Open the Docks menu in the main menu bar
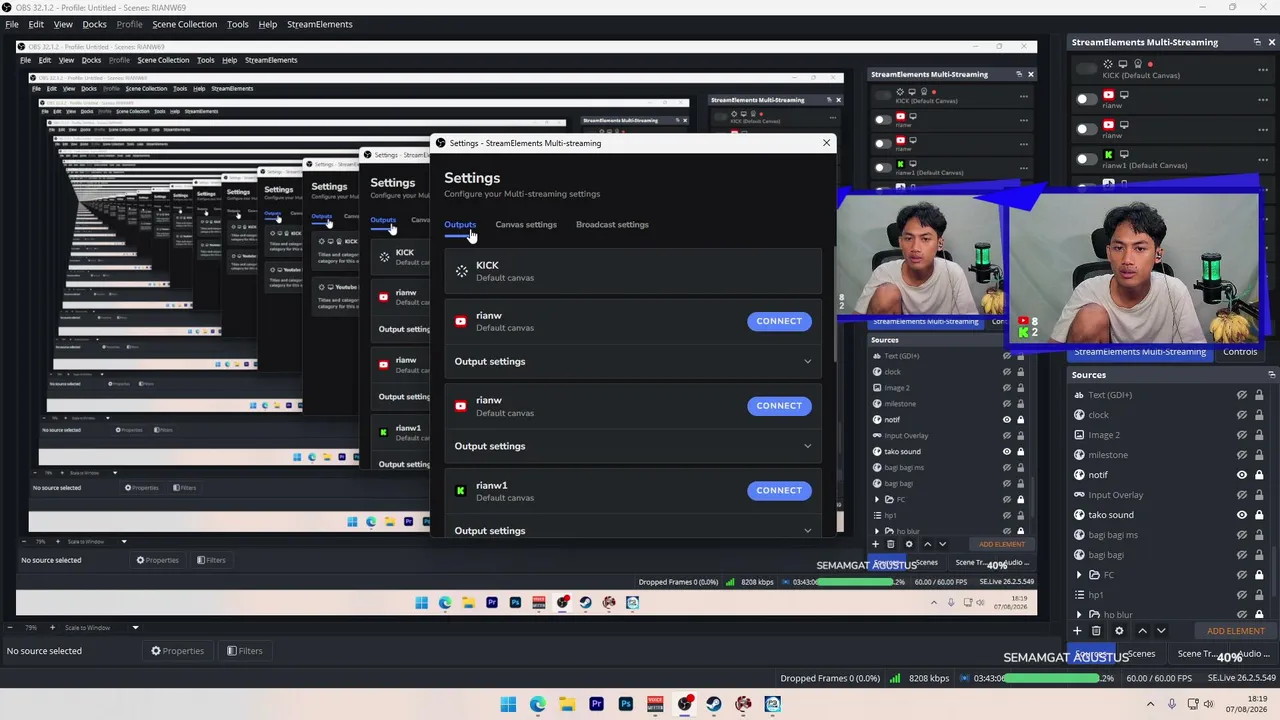Screen dimensions: 1280x720 click(x=94, y=24)
